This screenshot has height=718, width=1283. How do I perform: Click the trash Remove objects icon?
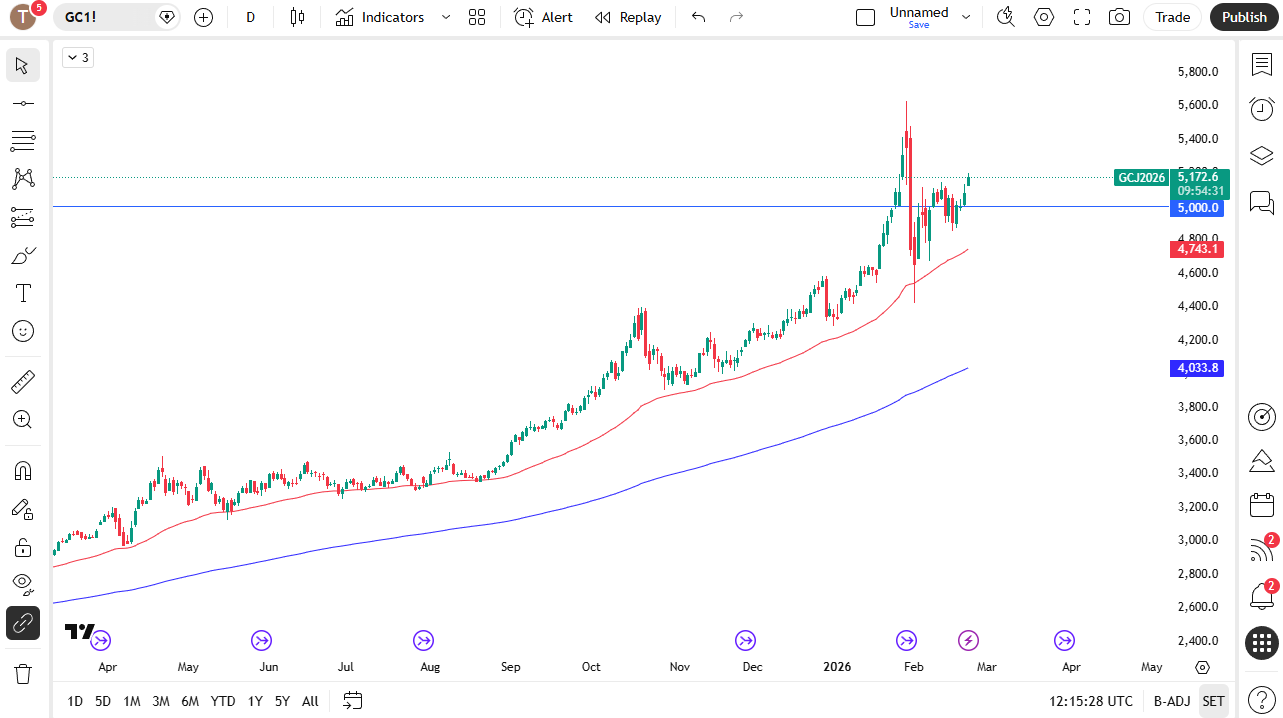pyautogui.click(x=22, y=673)
